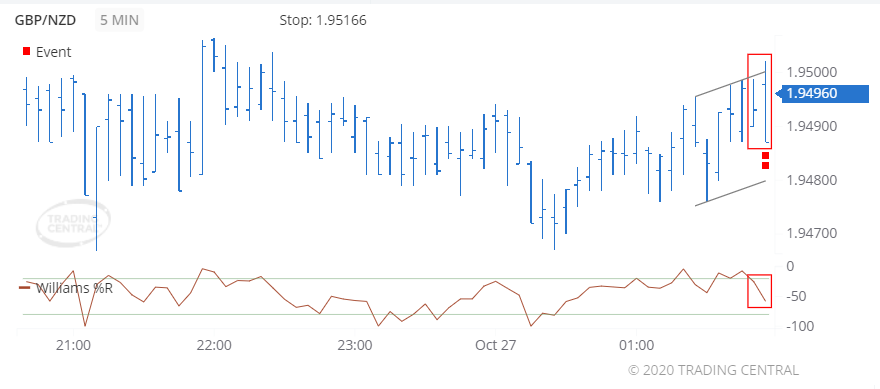Screen dimensions: 880x389
Task: Click the 1.94700 price axis label
Action: pos(811,233)
